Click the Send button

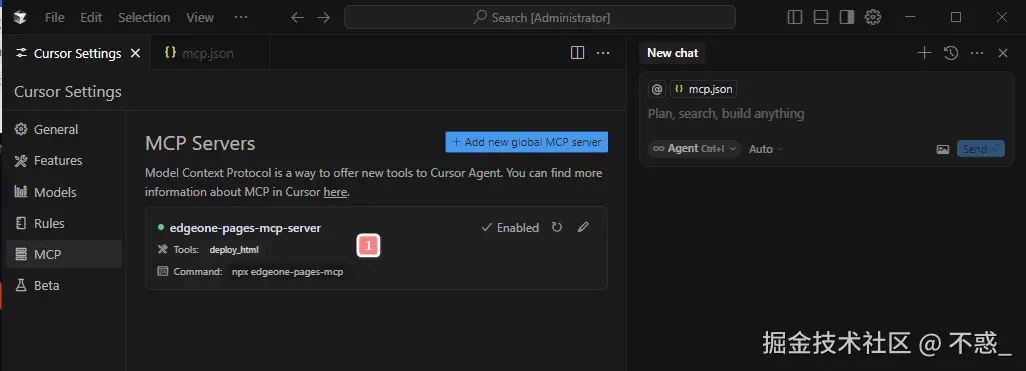[980, 149]
